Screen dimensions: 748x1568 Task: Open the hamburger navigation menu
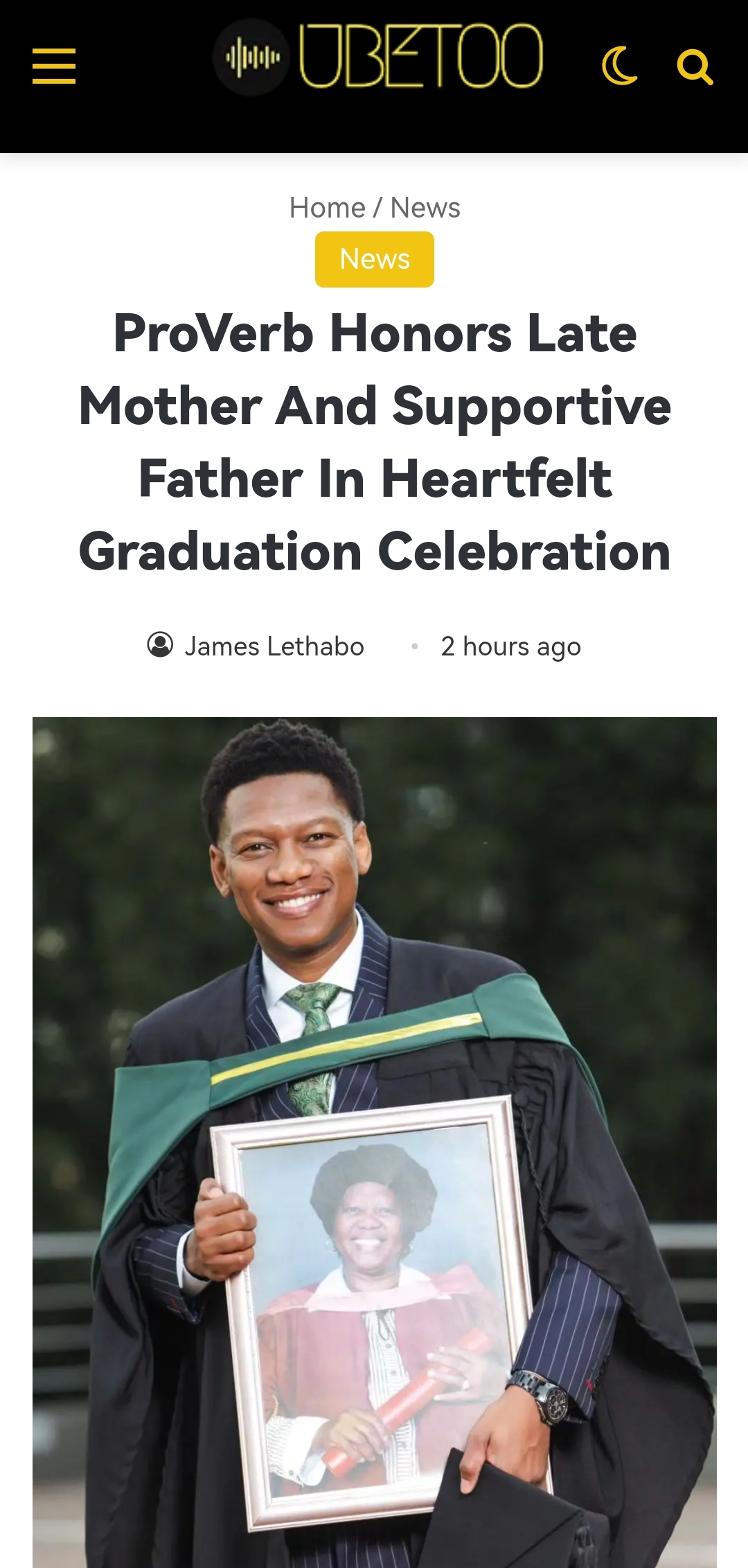54,67
